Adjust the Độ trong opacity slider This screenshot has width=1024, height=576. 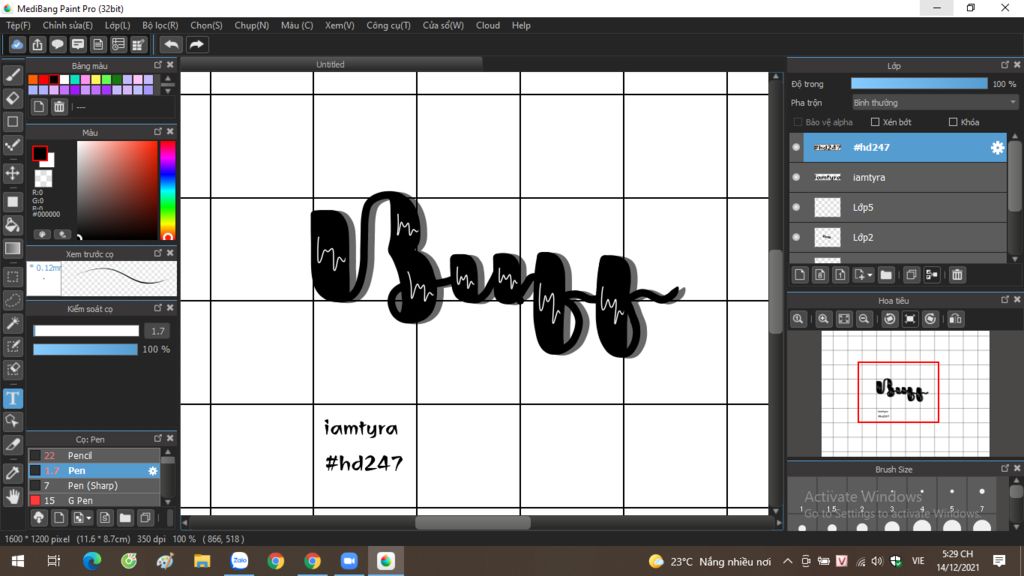pos(919,84)
